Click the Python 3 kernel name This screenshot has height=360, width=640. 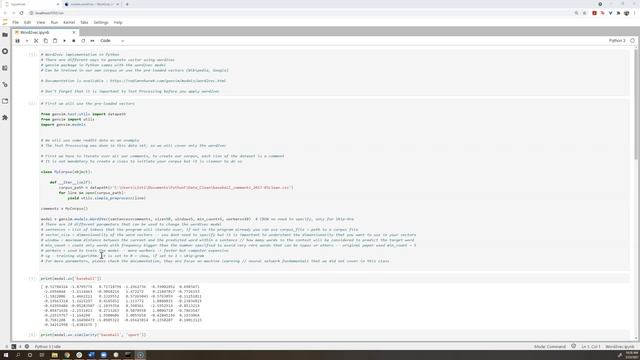(617, 41)
